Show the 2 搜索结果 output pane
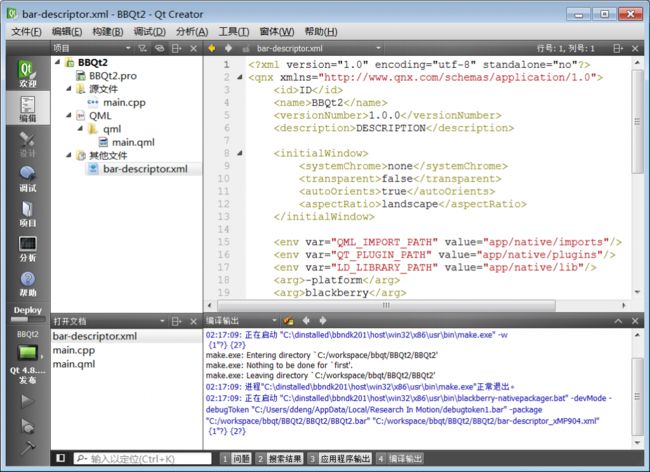Screen dimensions: 650x472 [279, 459]
